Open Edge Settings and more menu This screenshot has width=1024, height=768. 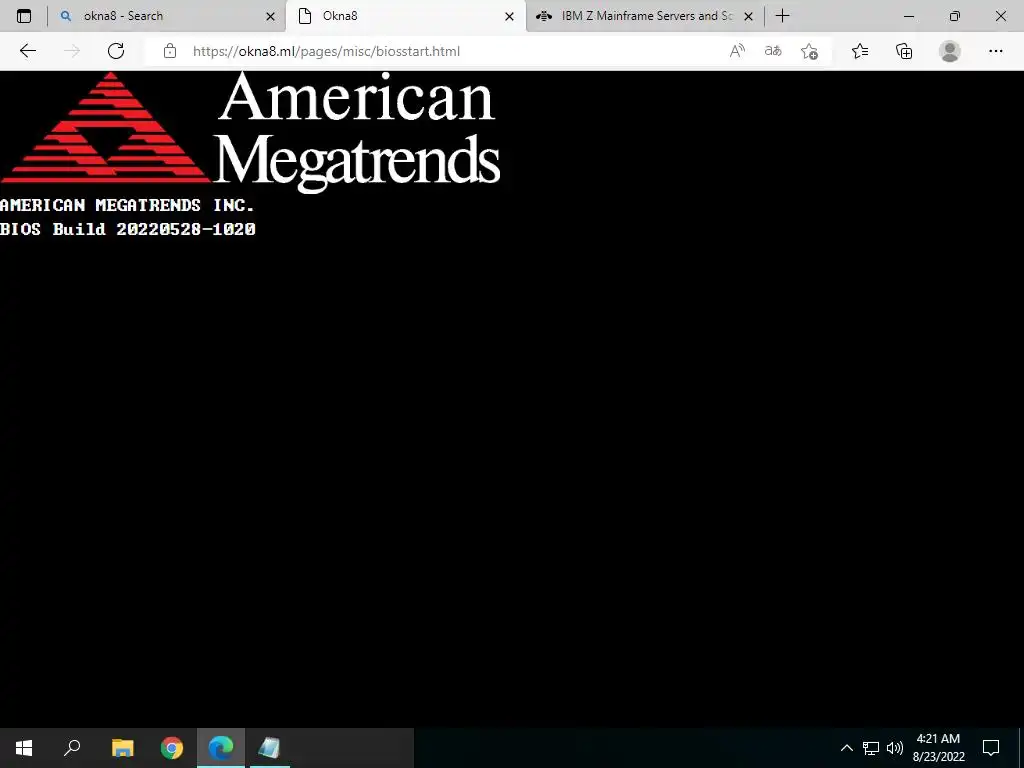[x=995, y=51]
